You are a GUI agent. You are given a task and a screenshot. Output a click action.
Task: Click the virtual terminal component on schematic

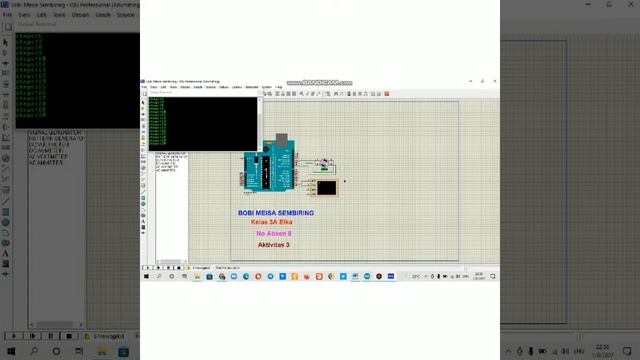point(324,188)
